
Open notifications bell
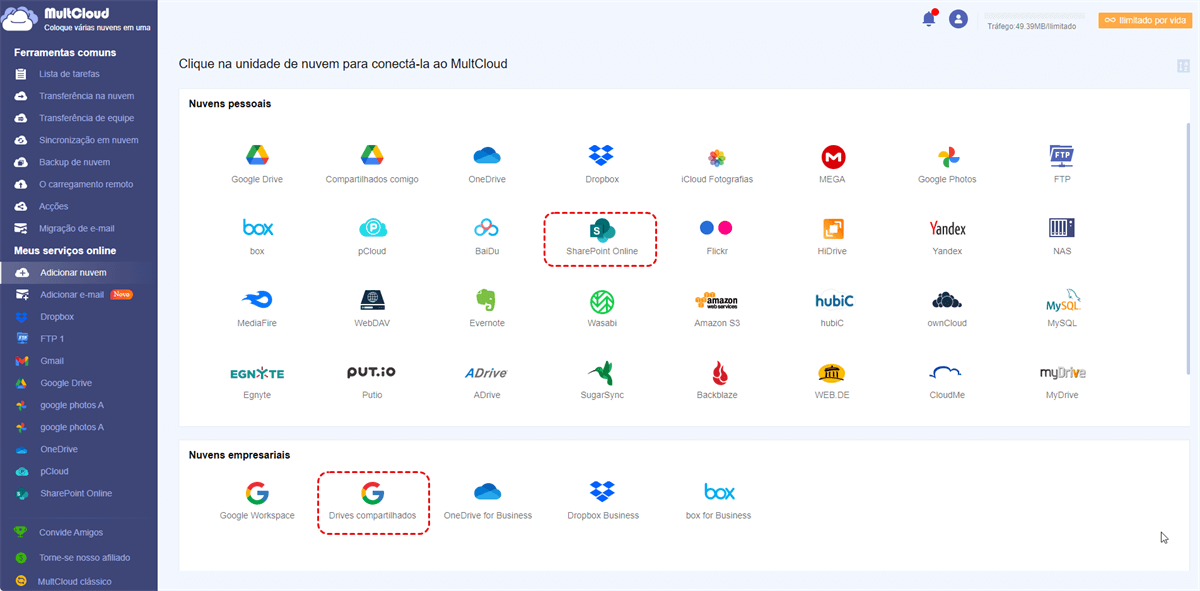tap(929, 18)
